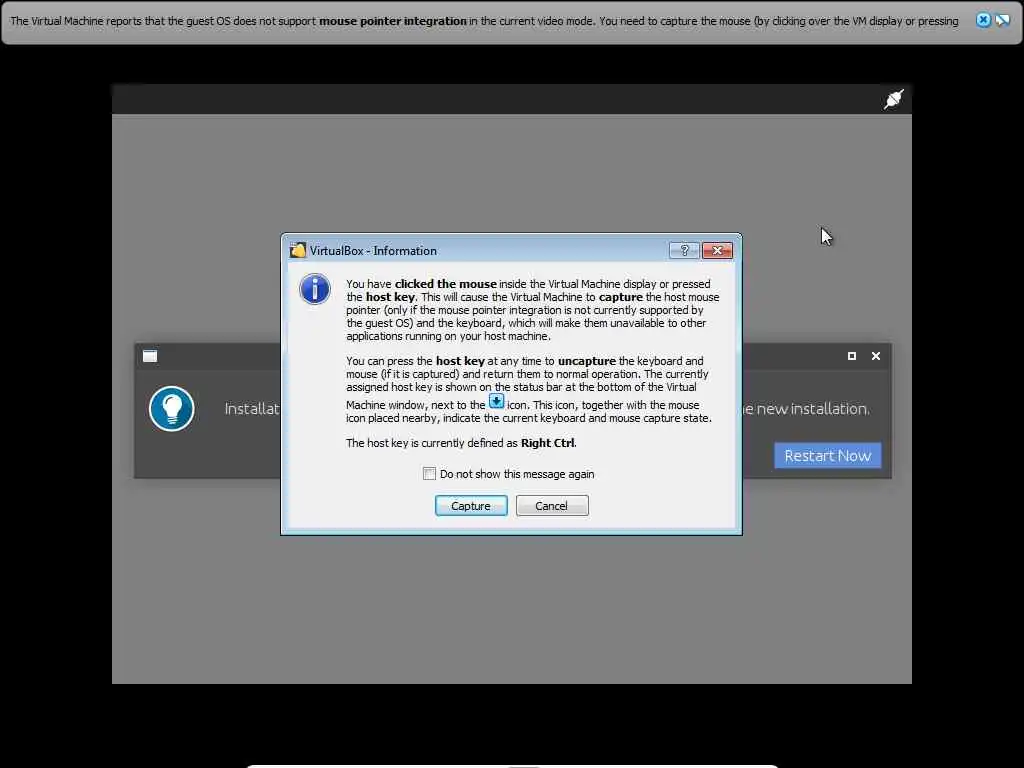The image size is (1024, 768).
Task: Dismiss the mouse pointer integration notification
Action: [x=983, y=20]
